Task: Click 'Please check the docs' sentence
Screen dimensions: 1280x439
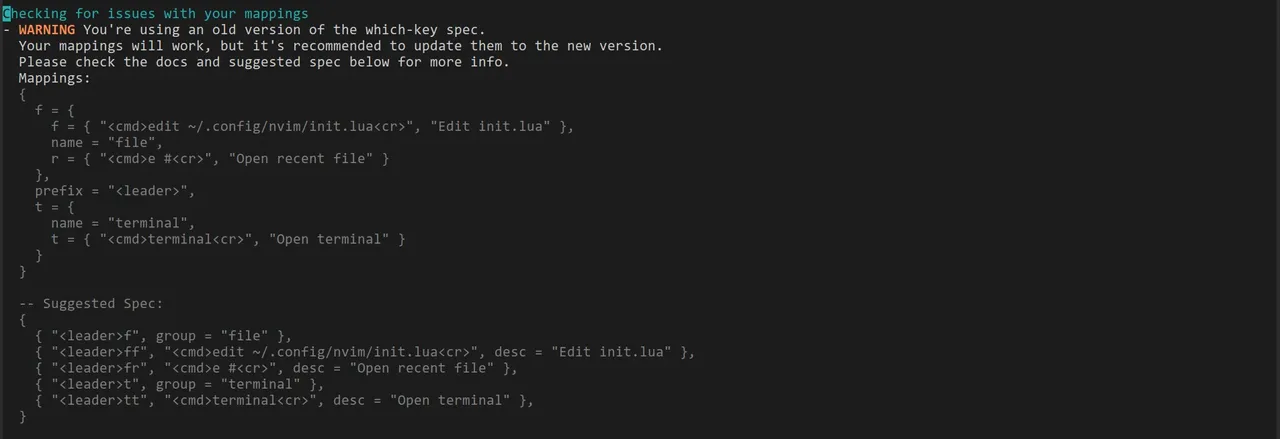Action: 264,62
